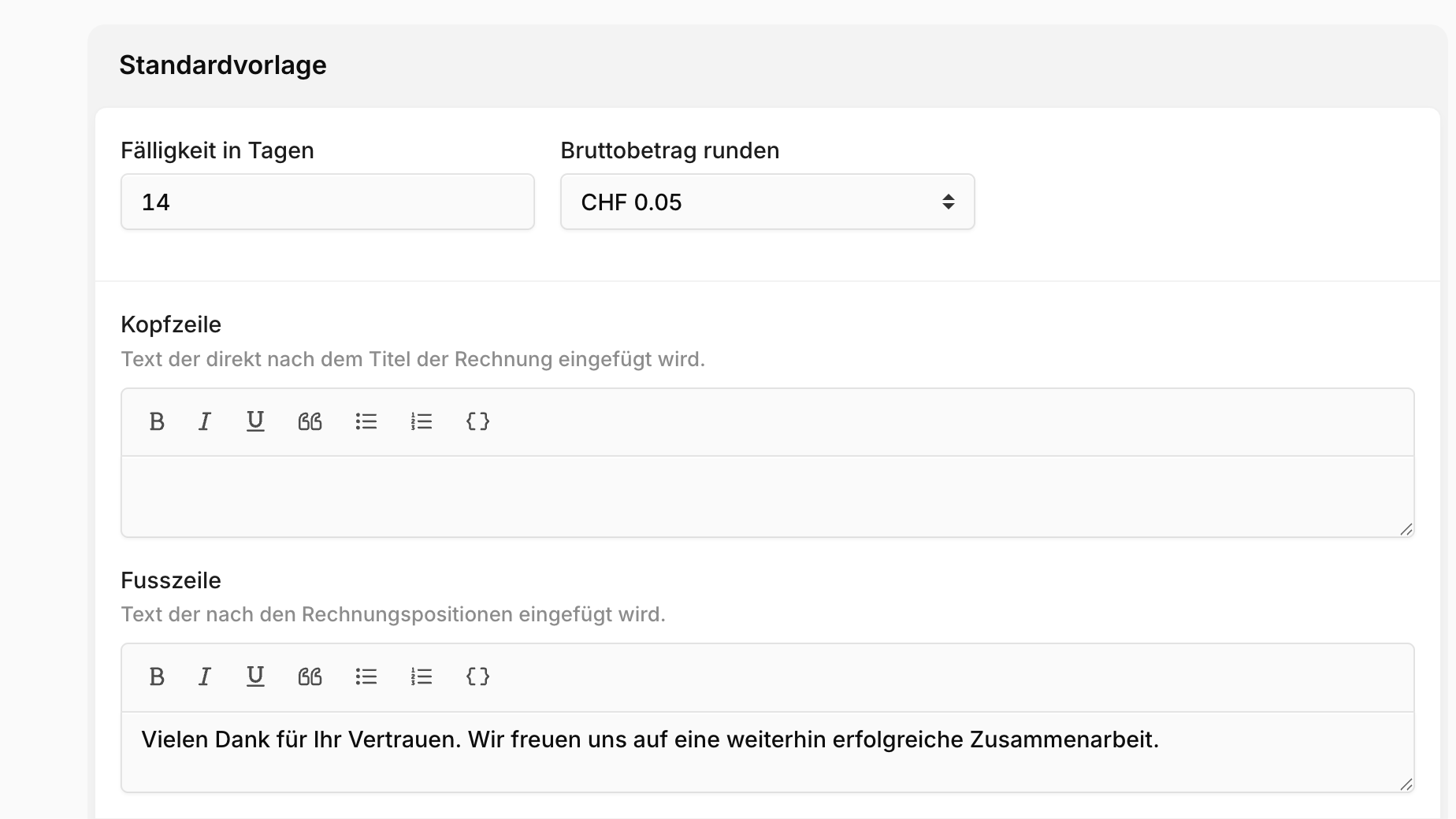Underline text in Kopfzeile editor
The width and height of the screenshot is (1456, 819).
255,422
